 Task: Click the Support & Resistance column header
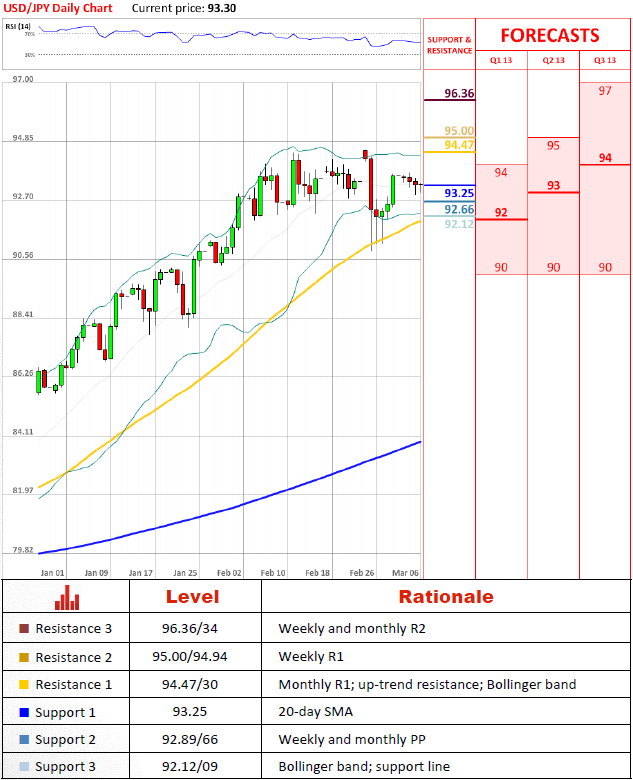pyautogui.click(x=449, y=45)
